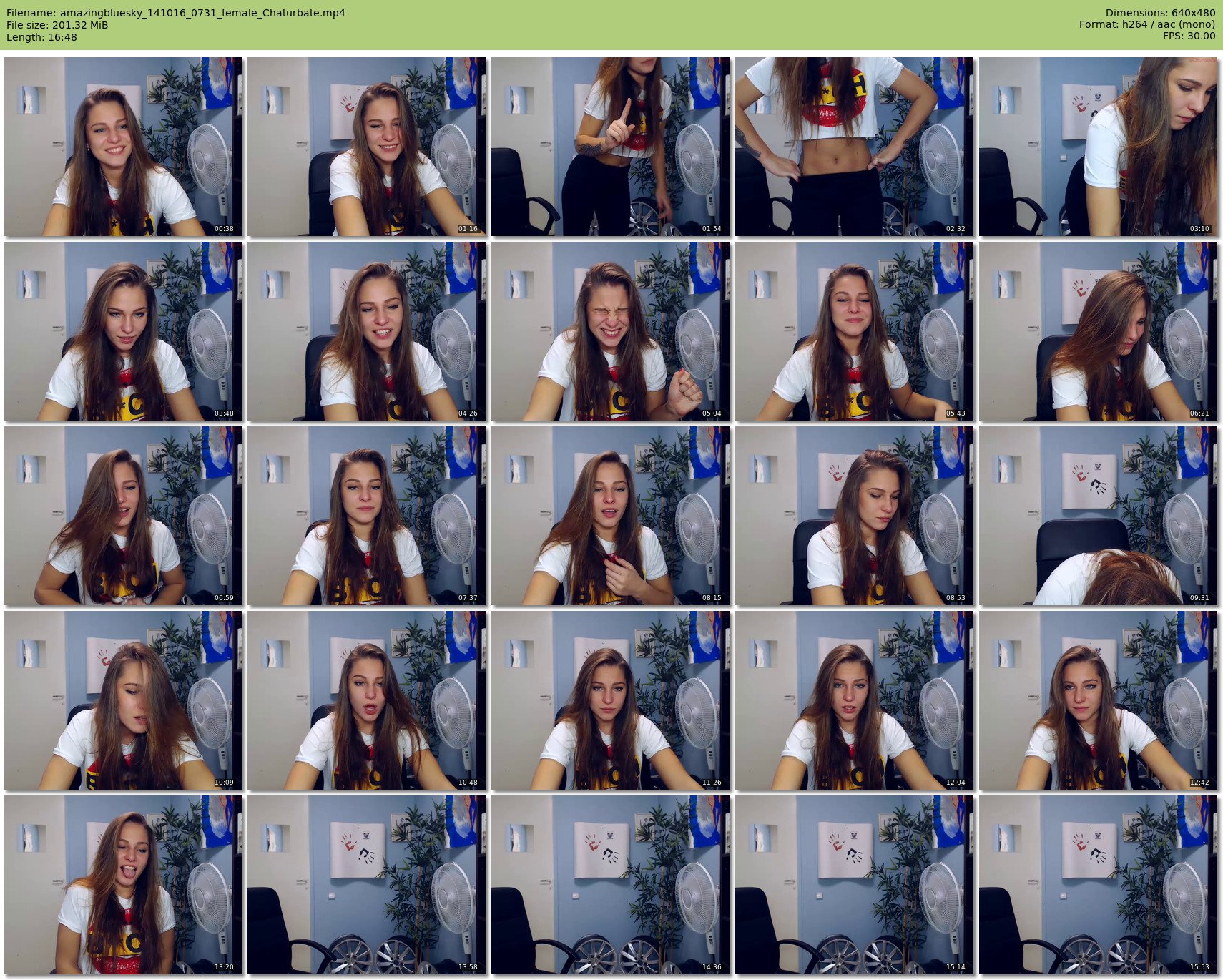
Task: Open the frame at 05:04
Action: [610, 331]
